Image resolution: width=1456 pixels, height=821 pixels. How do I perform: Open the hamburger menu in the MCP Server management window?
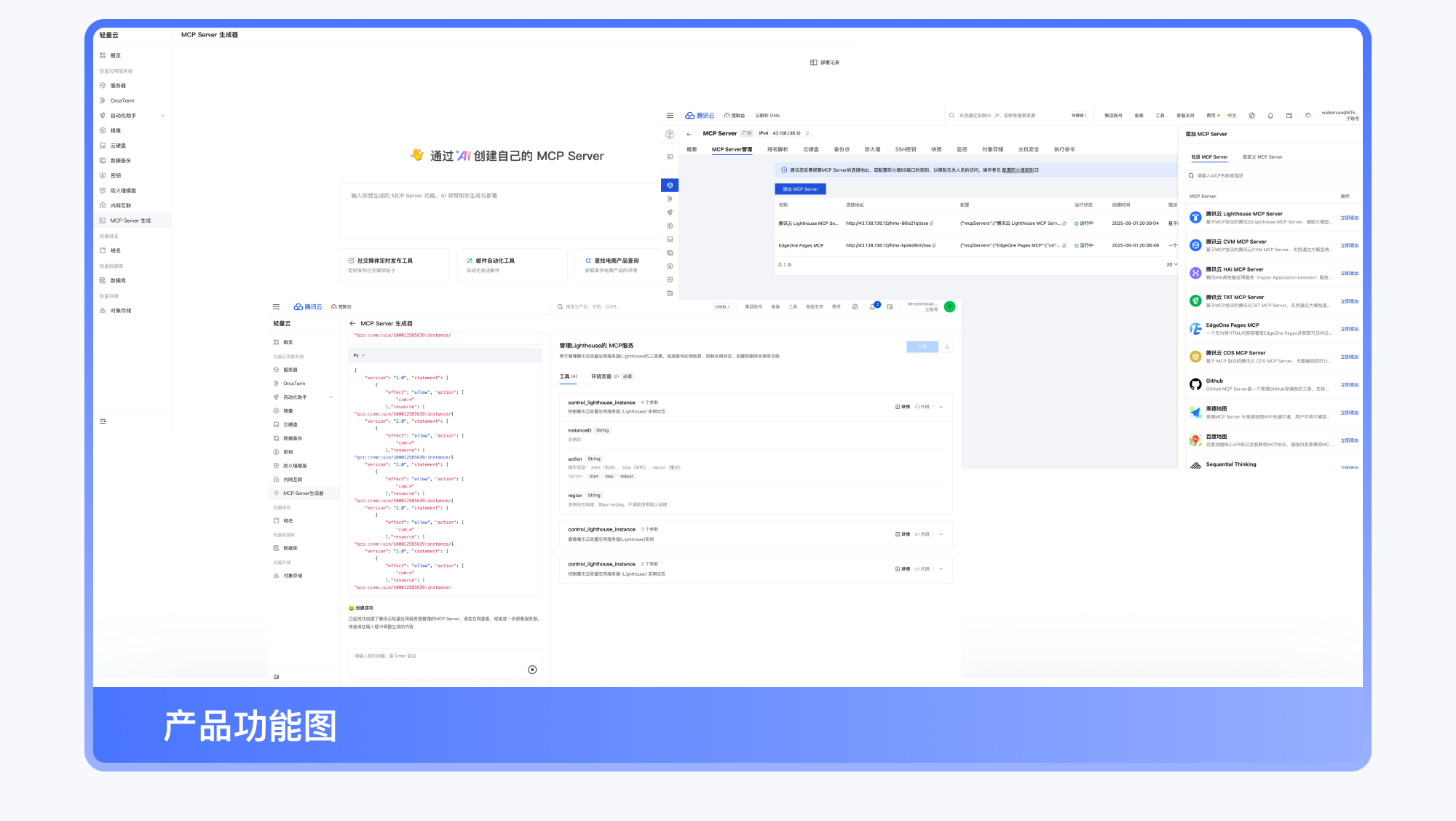point(670,116)
